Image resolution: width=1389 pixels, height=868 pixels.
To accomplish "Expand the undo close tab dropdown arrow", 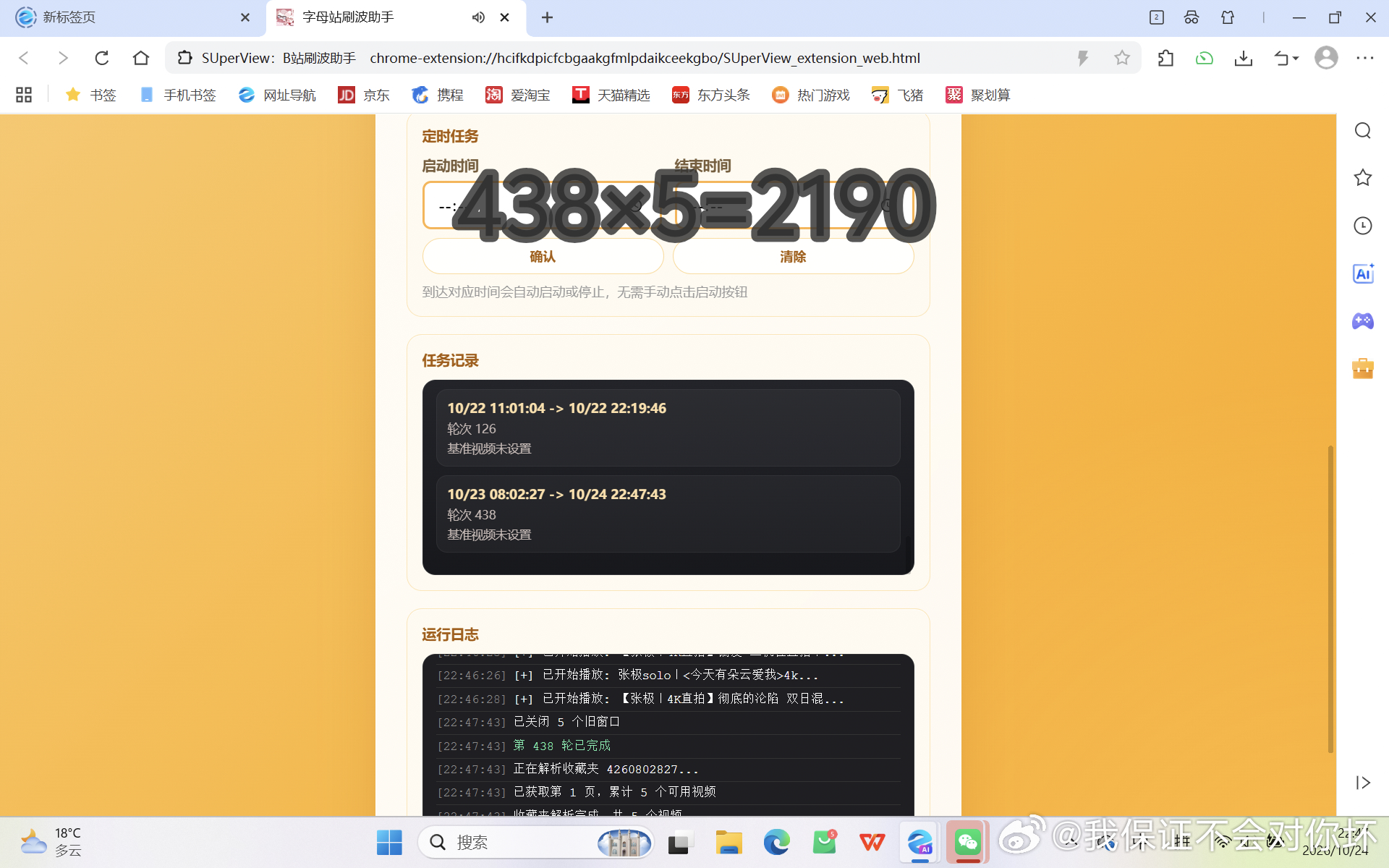I will tap(1296, 58).
